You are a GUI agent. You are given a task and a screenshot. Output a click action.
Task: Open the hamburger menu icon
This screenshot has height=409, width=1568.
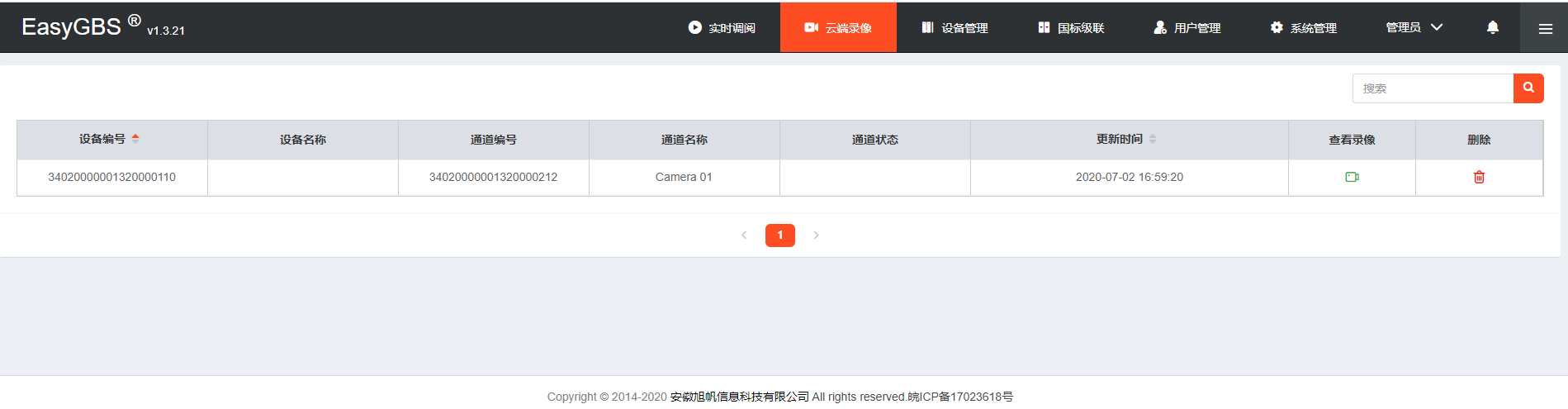(x=1546, y=28)
